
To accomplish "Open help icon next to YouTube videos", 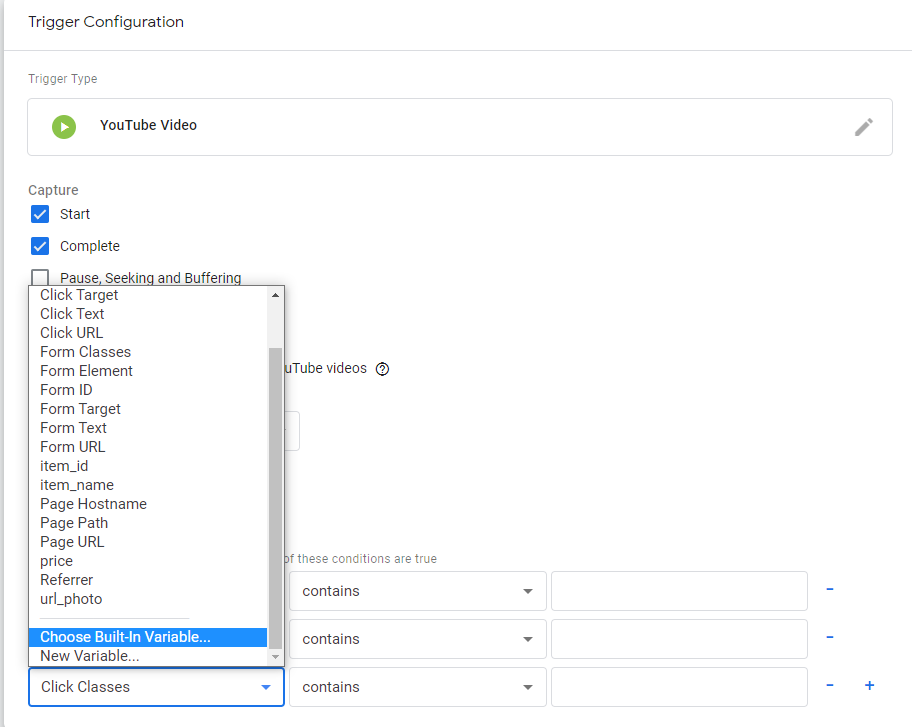I will [x=382, y=369].
